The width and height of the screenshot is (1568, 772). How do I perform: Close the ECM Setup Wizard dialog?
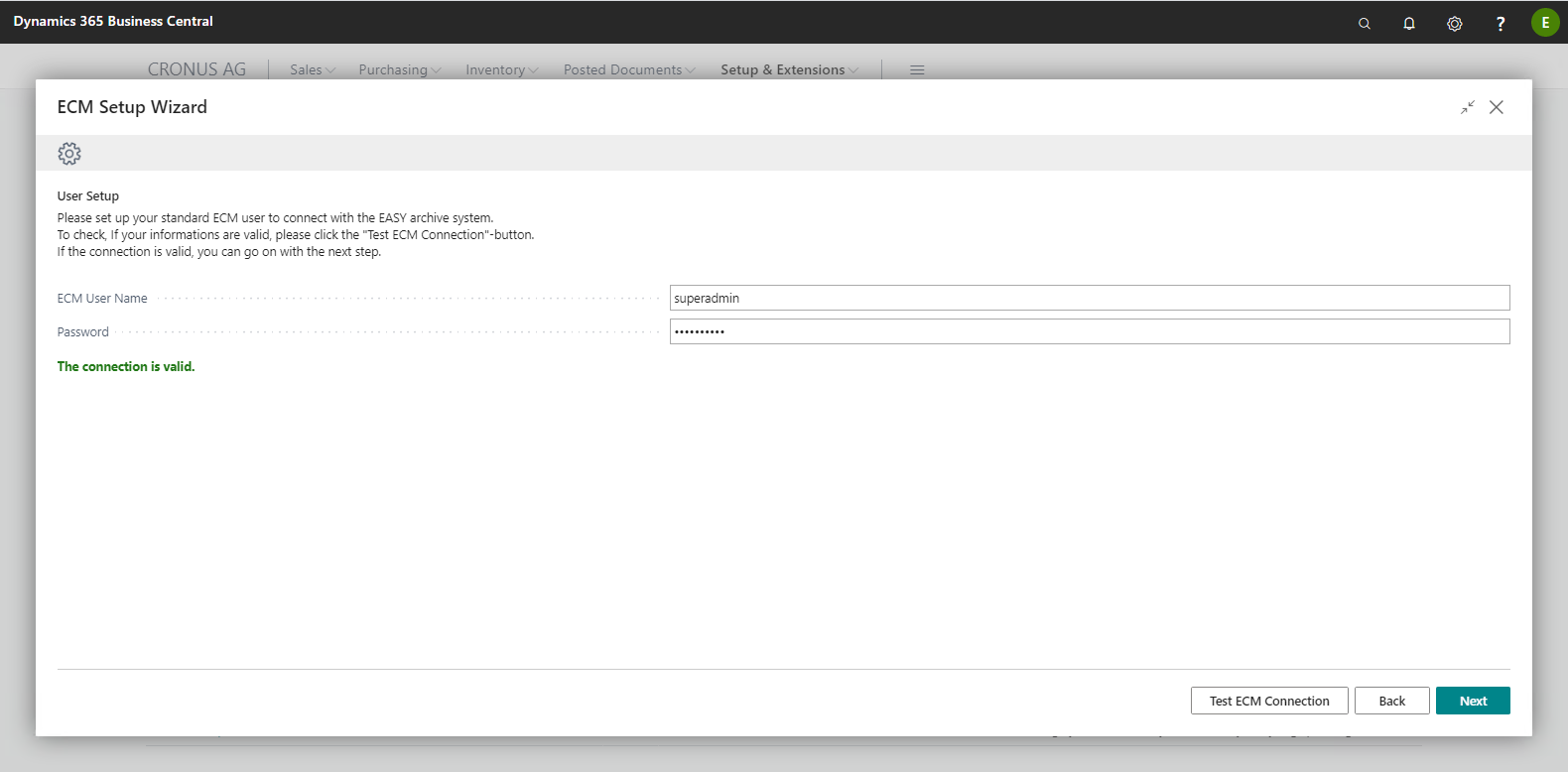click(x=1497, y=107)
